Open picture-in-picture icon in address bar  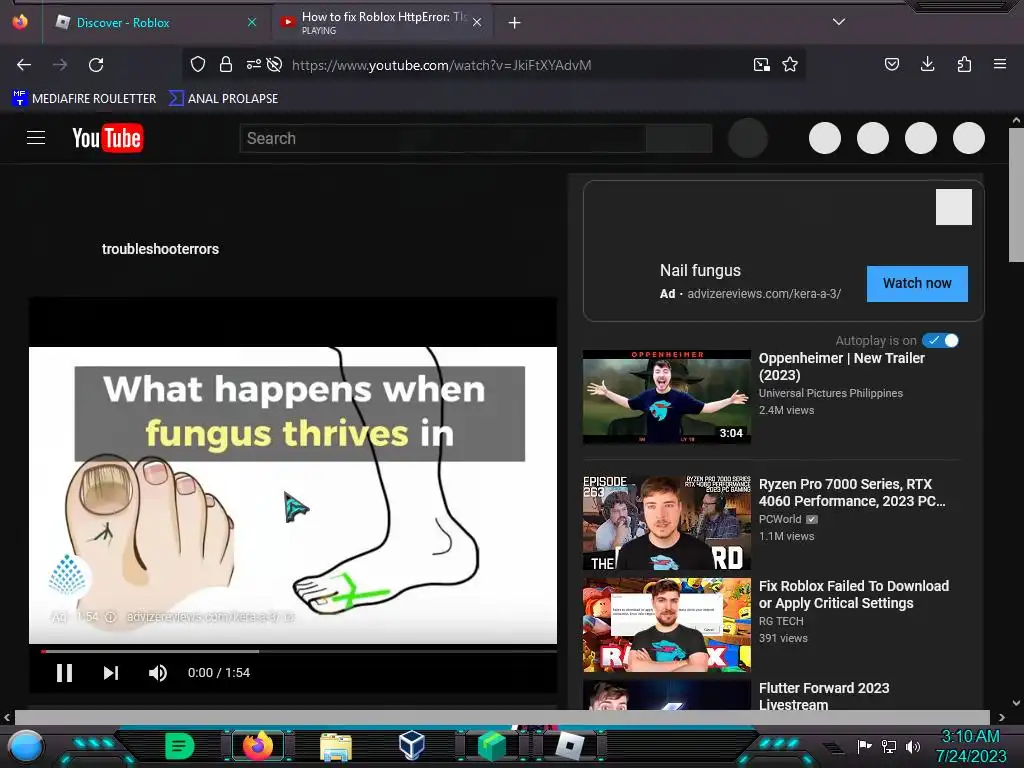pos(761,65)
